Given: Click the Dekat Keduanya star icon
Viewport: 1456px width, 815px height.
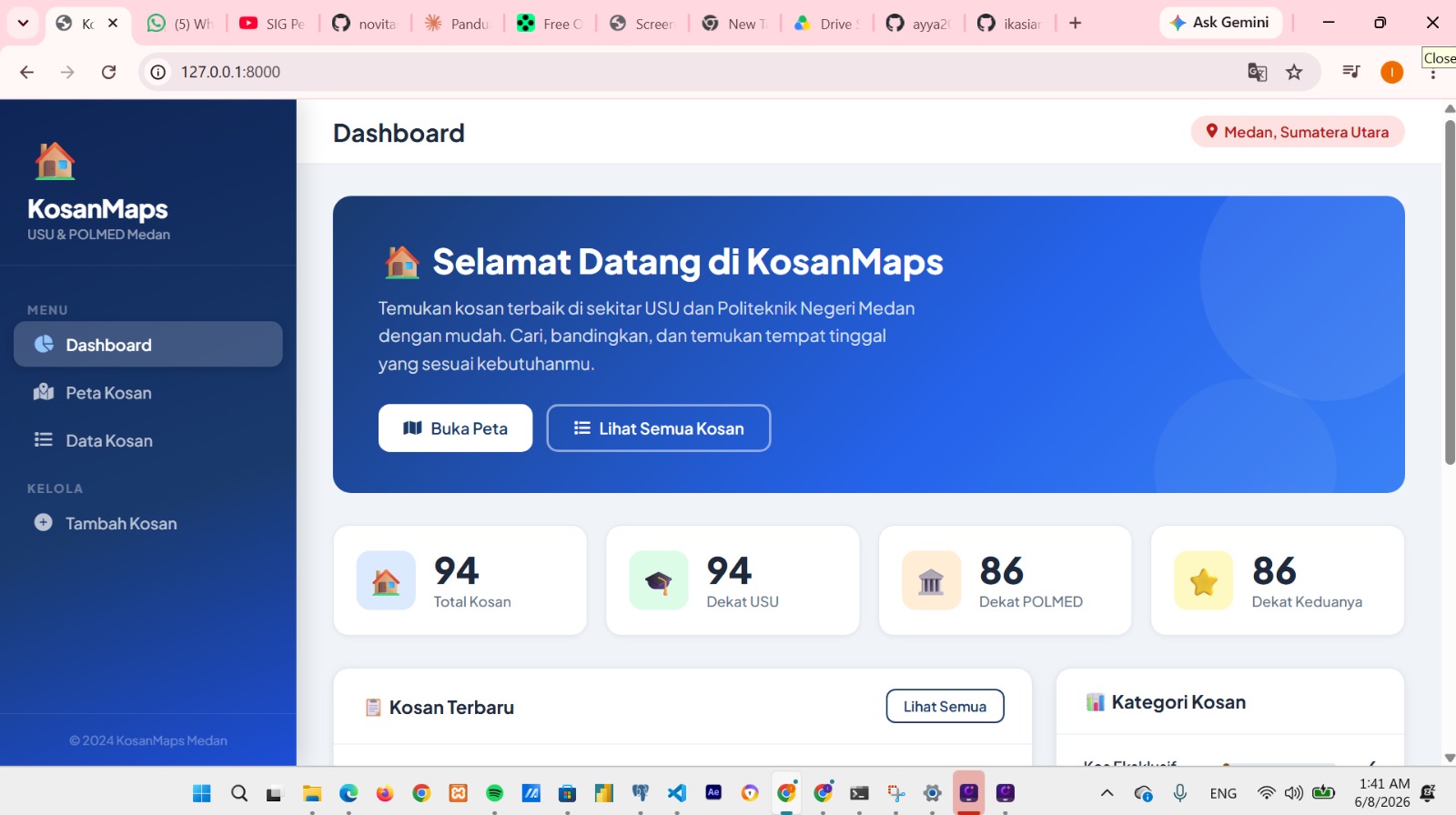Looking at the screenshot, I should (x=1203, y=580).
